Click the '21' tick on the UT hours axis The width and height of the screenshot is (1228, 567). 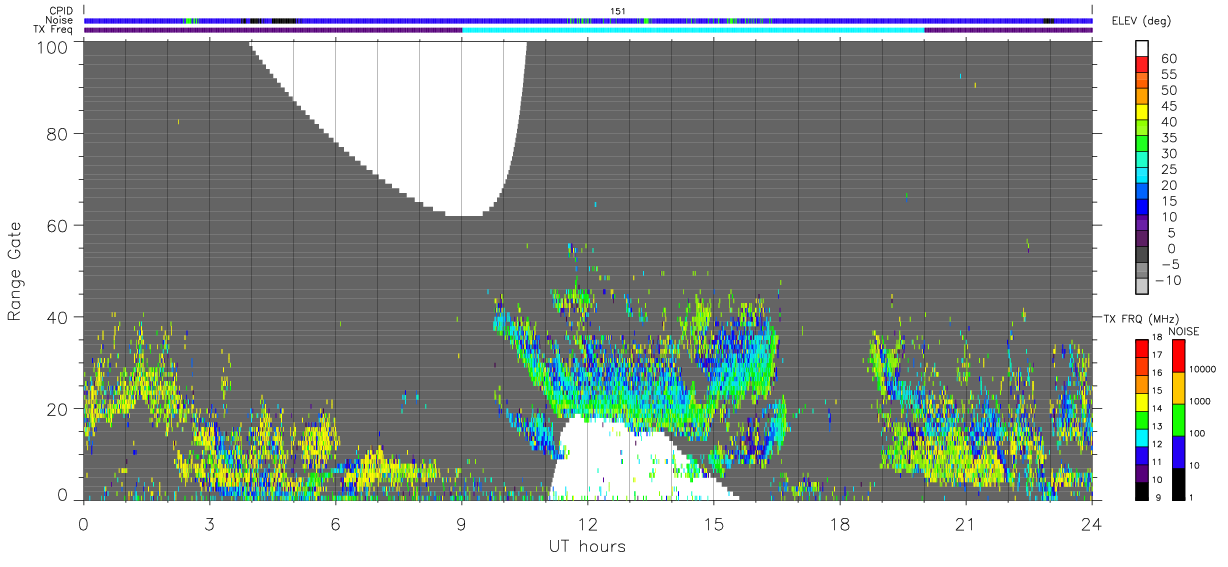click(966, 524)
